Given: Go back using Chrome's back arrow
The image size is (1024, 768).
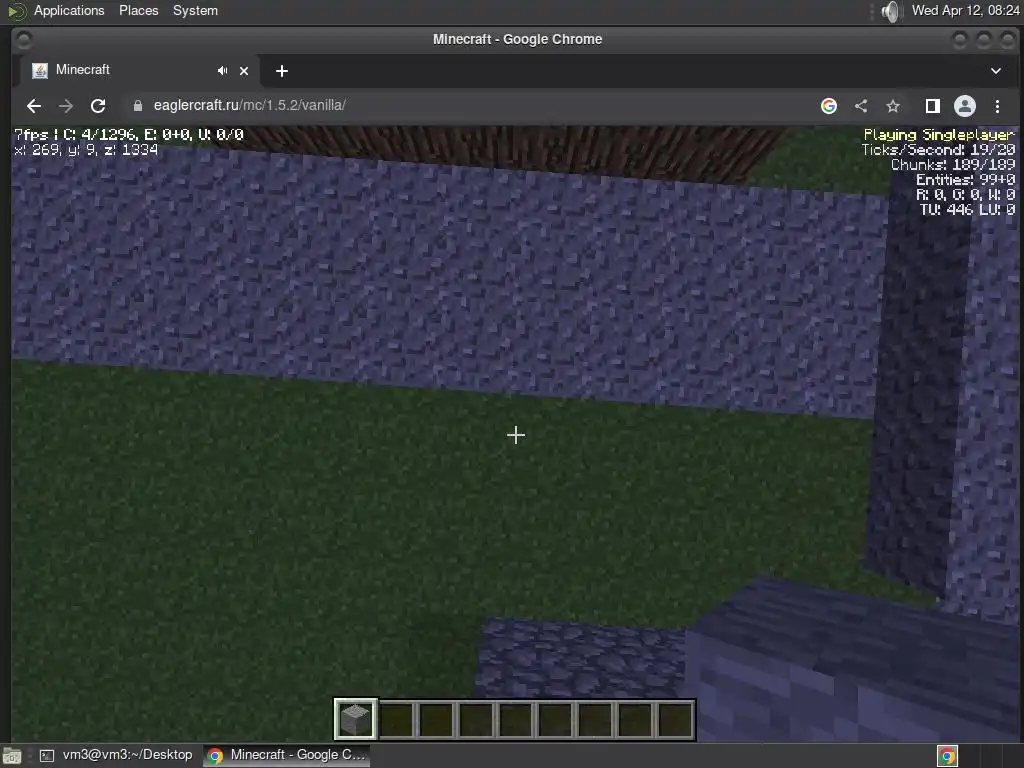Looking at the screenshot, I should coord(34,106).
